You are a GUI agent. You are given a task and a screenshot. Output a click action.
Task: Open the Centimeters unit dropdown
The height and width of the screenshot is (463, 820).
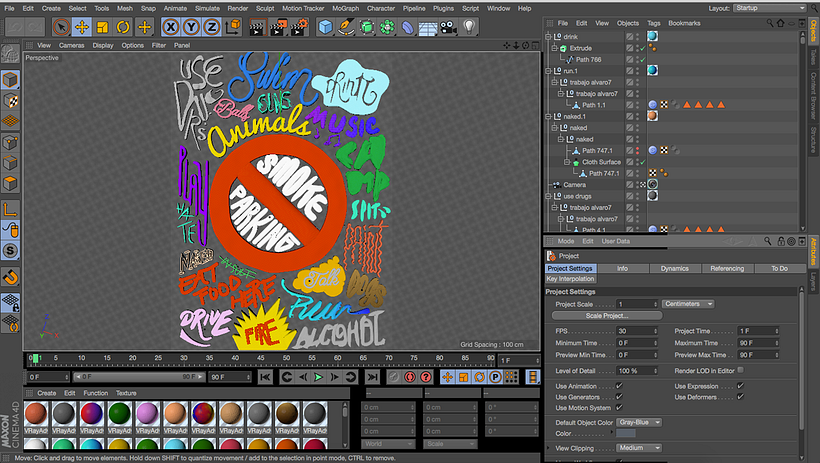point(688,304)
